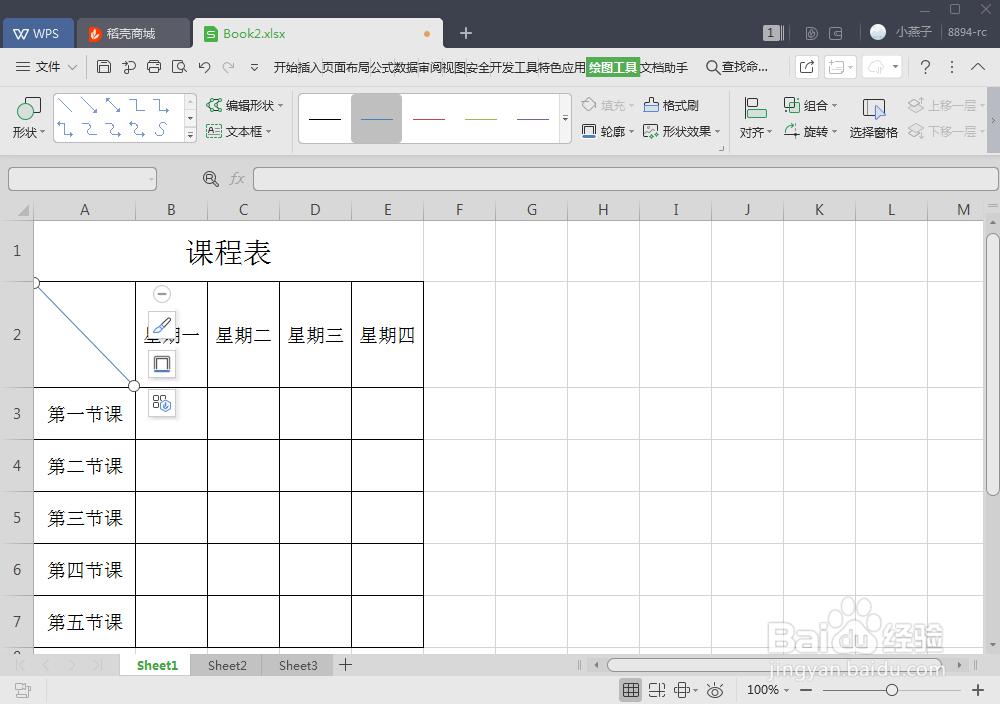Select the red line style preset
This screenshot has height=704, width=1000.
pos(429,119)
